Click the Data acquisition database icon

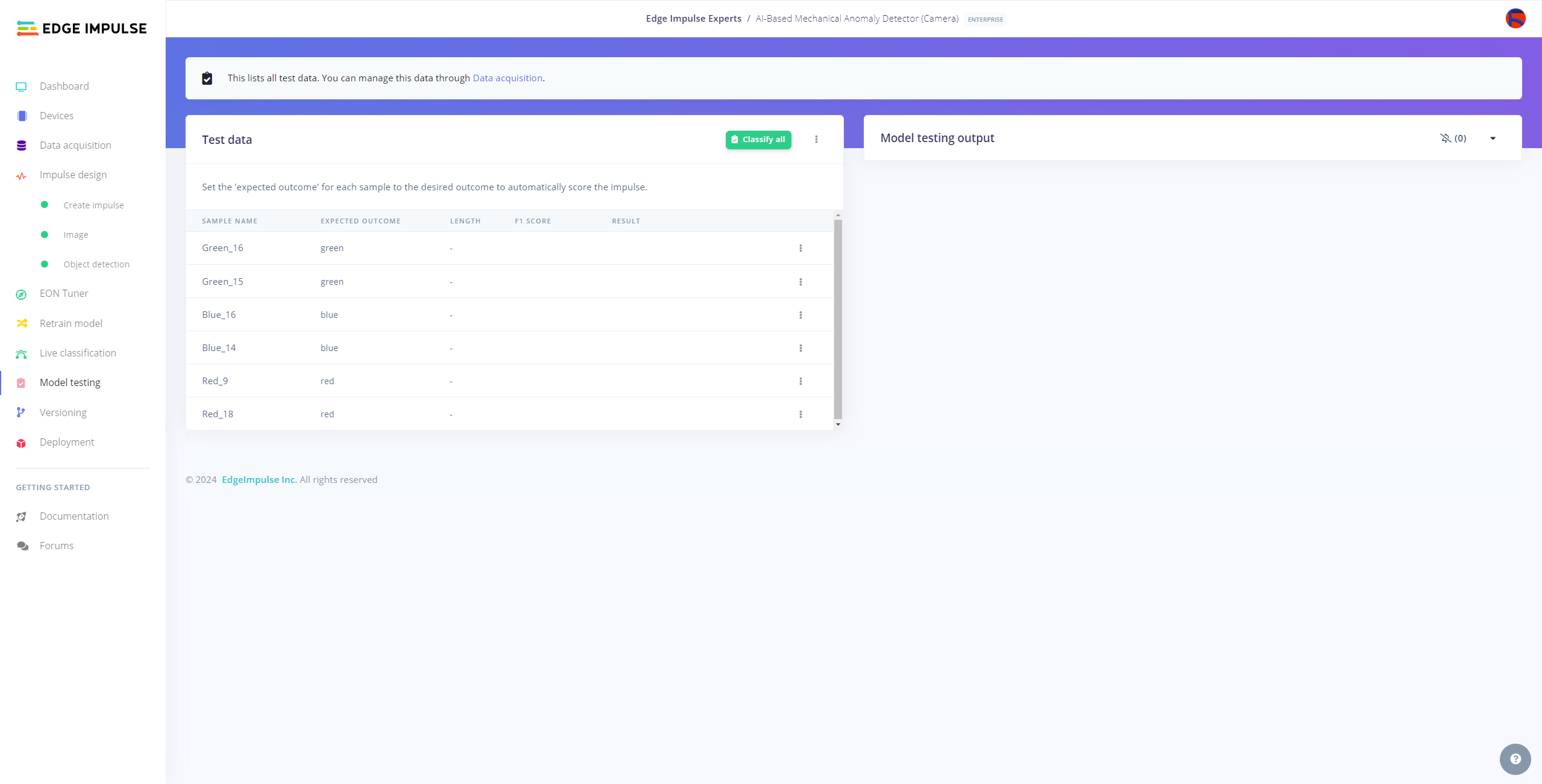(x=22, y=146)
